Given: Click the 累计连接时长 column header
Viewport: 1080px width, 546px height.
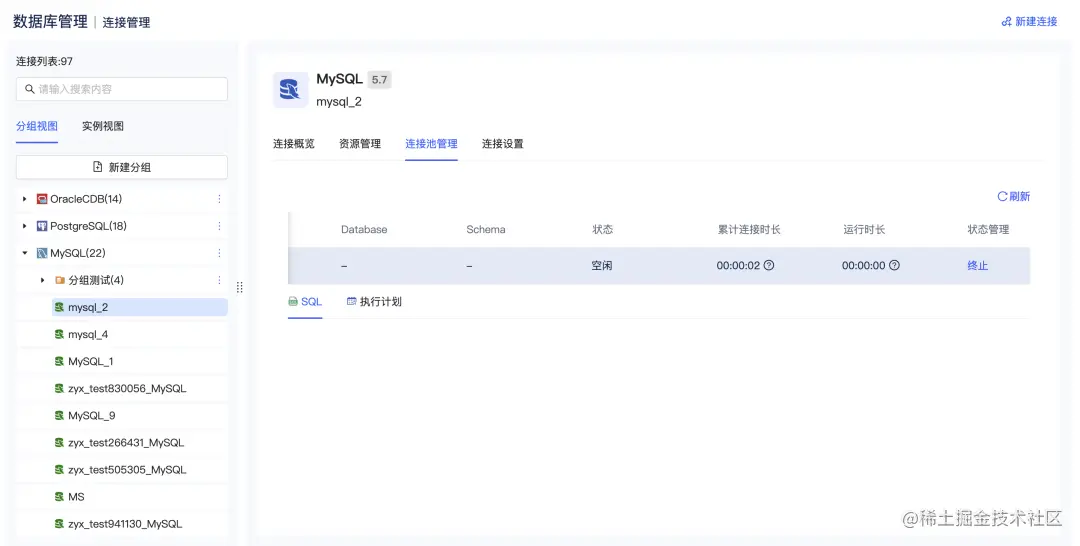Looking at the screenshot, I should click(x=749, y=229).
